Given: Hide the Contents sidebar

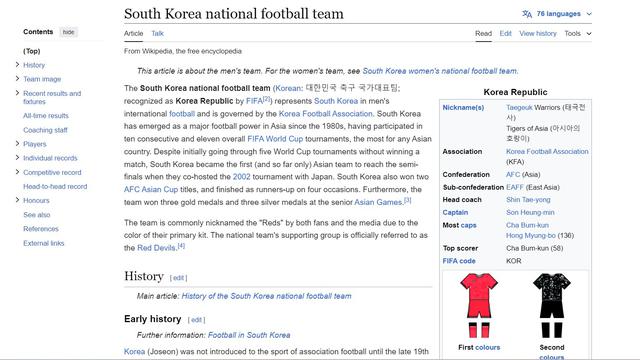Looking at the screenshot, I should click(68, 32).
